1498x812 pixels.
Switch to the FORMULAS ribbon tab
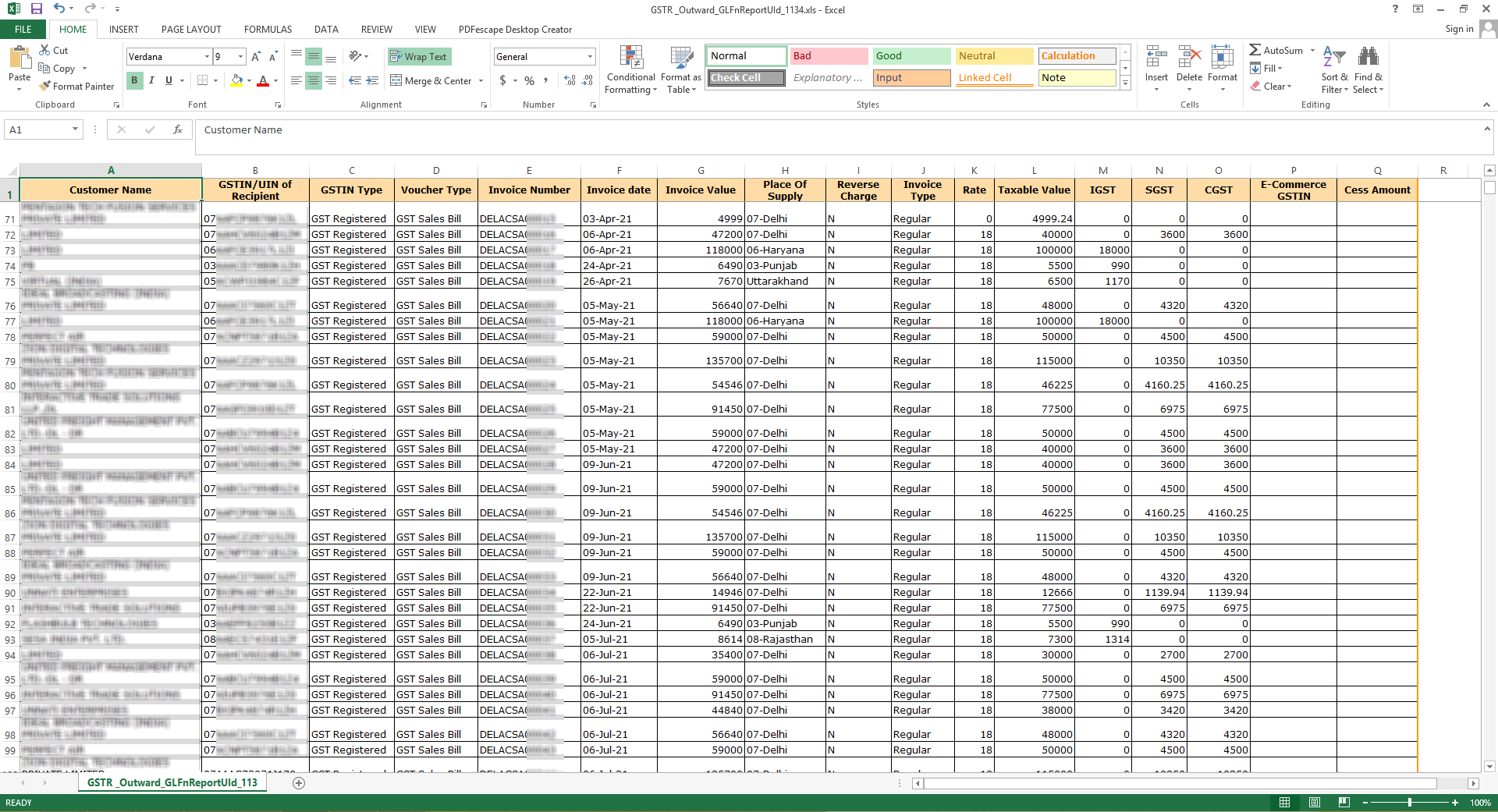268,30
